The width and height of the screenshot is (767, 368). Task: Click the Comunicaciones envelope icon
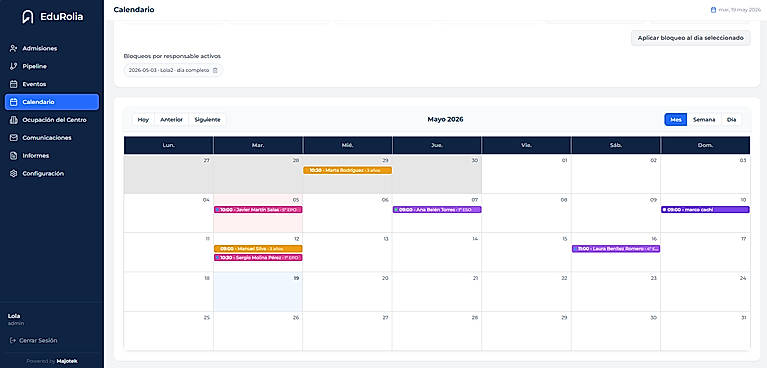14,138
